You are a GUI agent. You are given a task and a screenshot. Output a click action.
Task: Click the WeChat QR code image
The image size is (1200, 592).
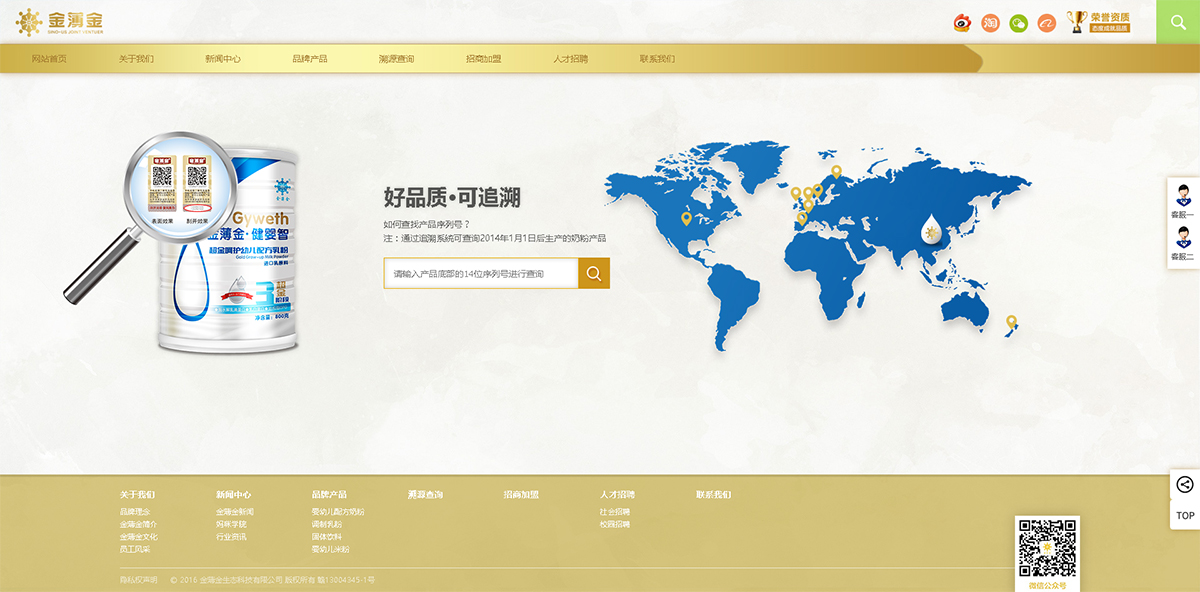(1047, 548)
